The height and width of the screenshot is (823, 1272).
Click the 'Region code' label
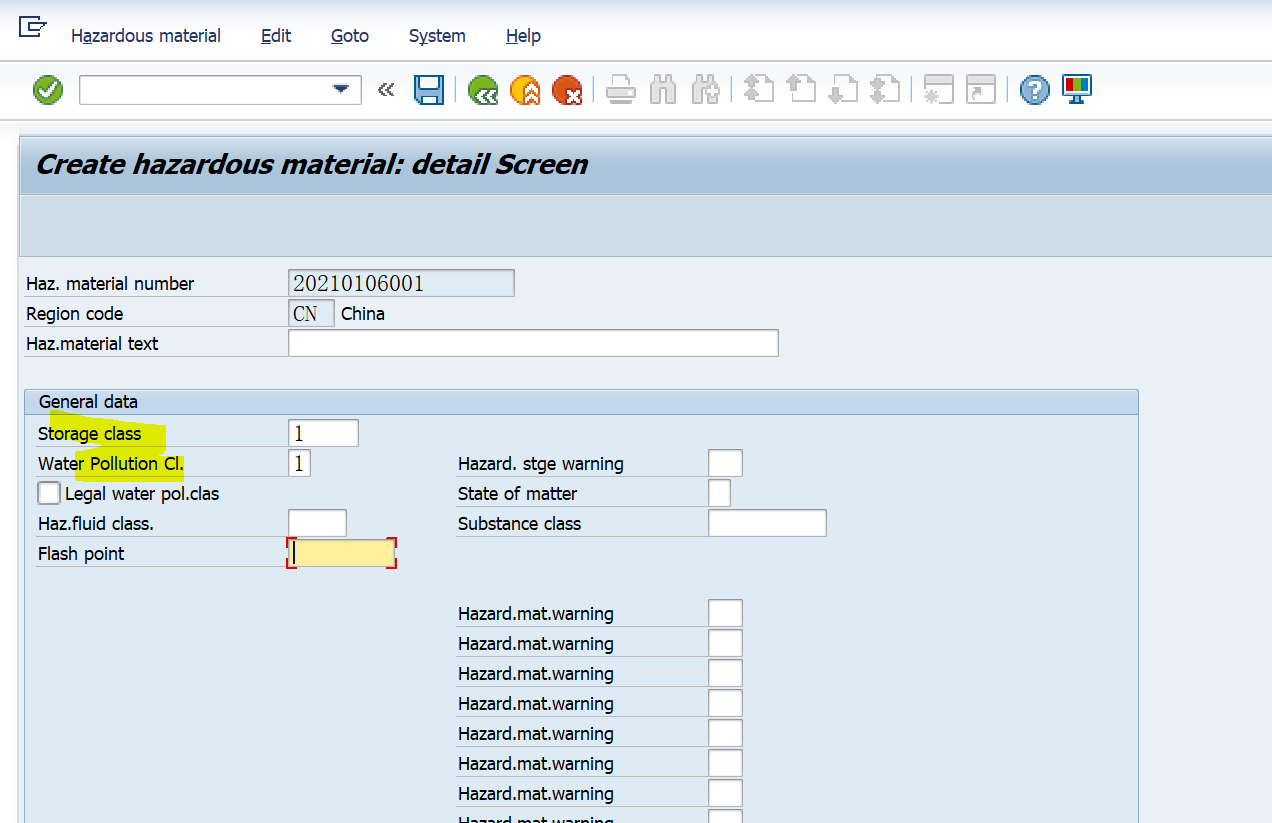coord(75,313)
